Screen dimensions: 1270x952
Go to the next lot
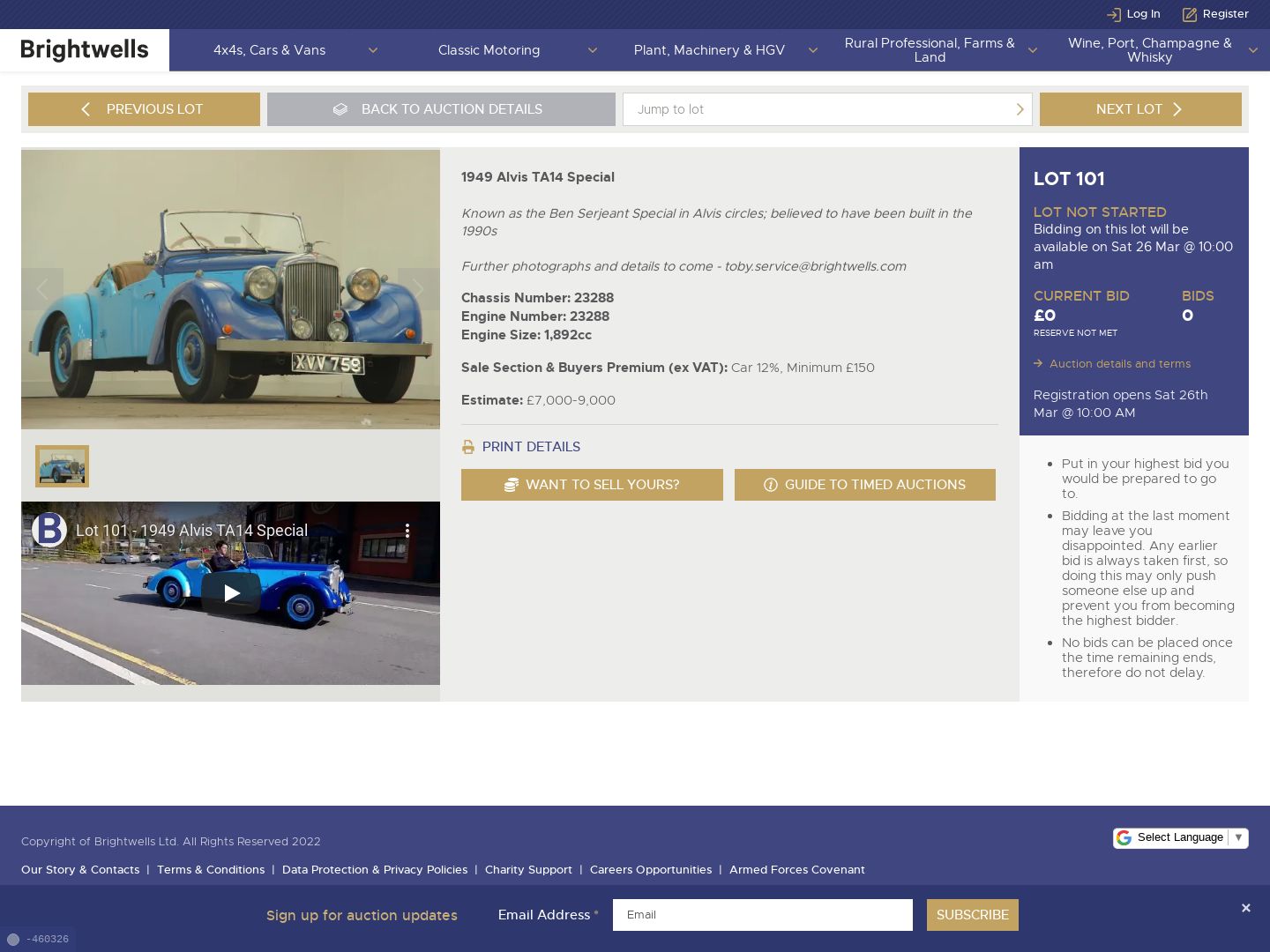pyautogui.click(x=1140, y=109)
